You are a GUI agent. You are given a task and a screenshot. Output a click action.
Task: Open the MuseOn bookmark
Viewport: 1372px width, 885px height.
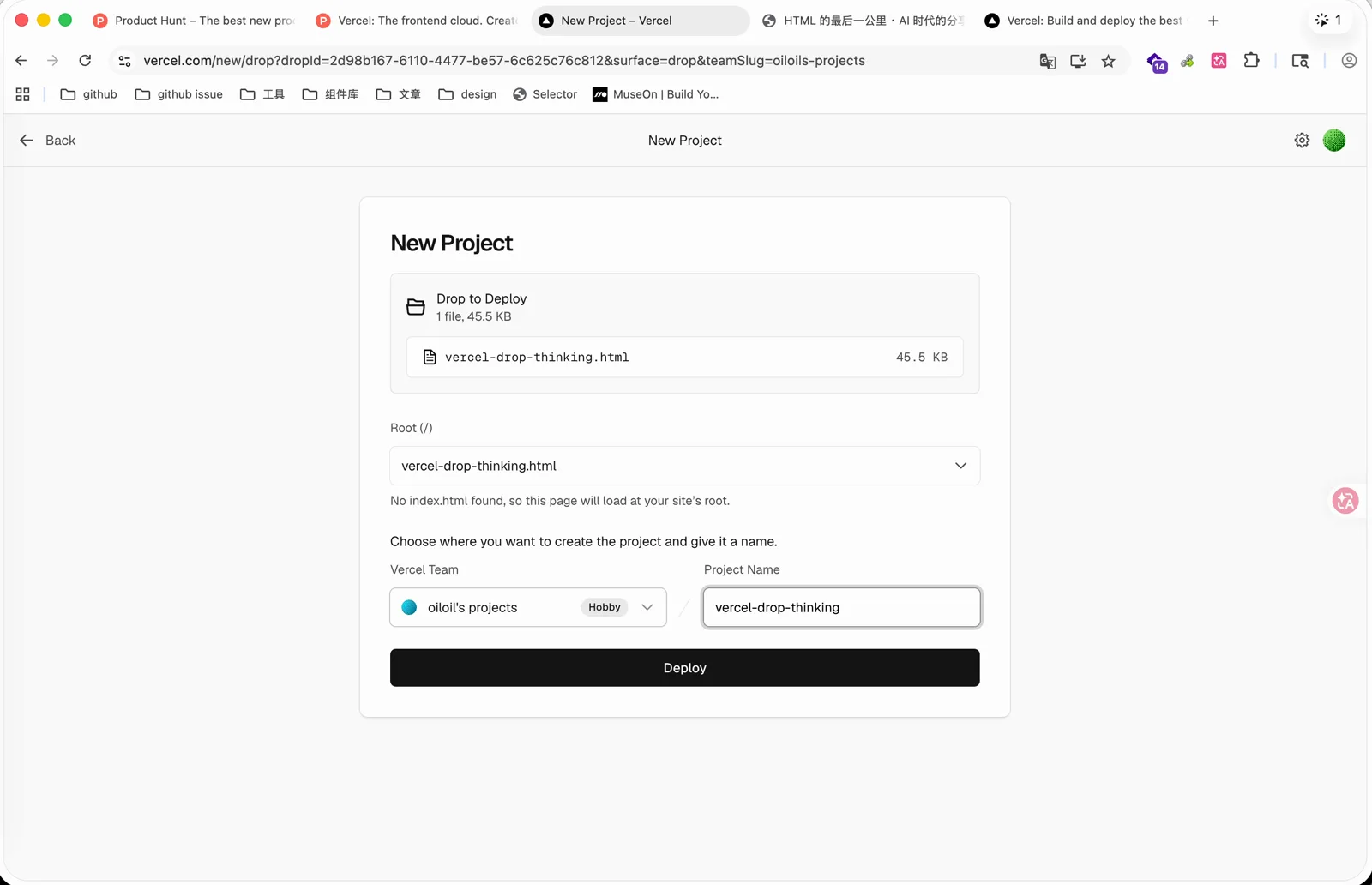click(x=656, y=94)
